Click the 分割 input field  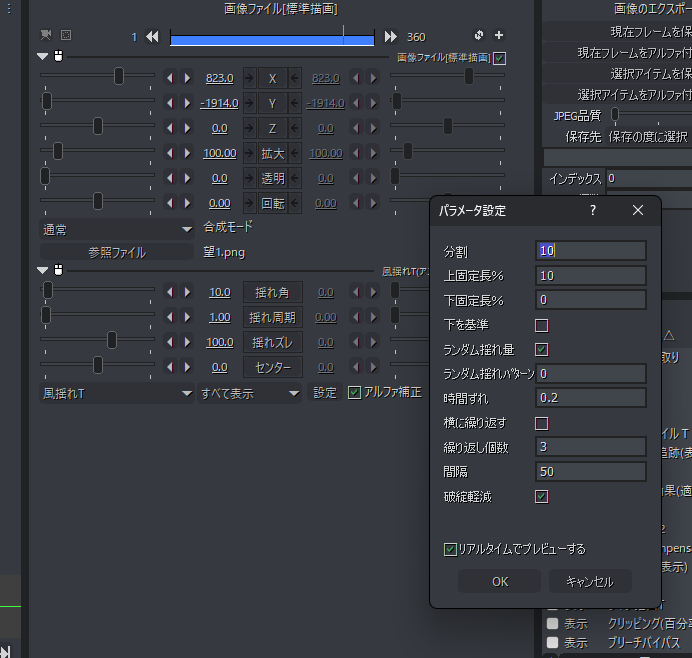point(590,251)
